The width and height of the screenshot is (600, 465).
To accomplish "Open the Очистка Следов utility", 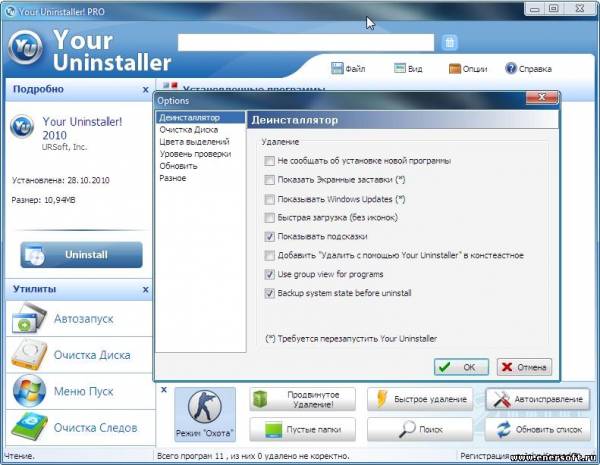I will coord(79,427).
